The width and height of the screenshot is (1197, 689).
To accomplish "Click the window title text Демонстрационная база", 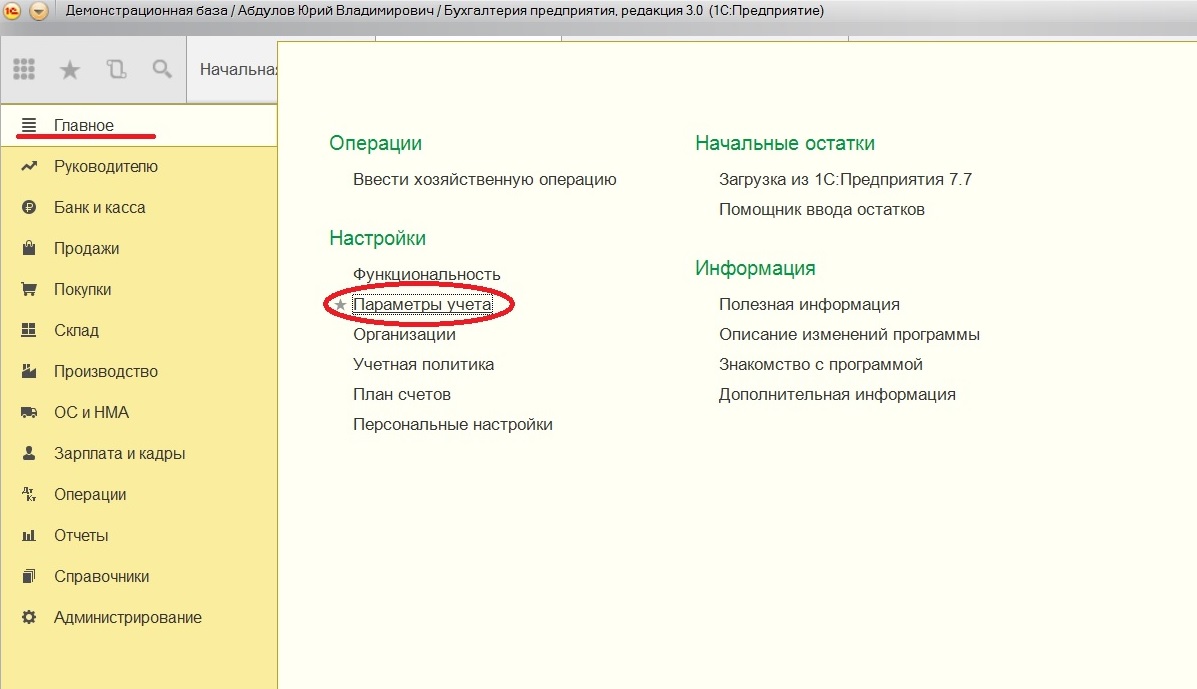I will (147, 11).
